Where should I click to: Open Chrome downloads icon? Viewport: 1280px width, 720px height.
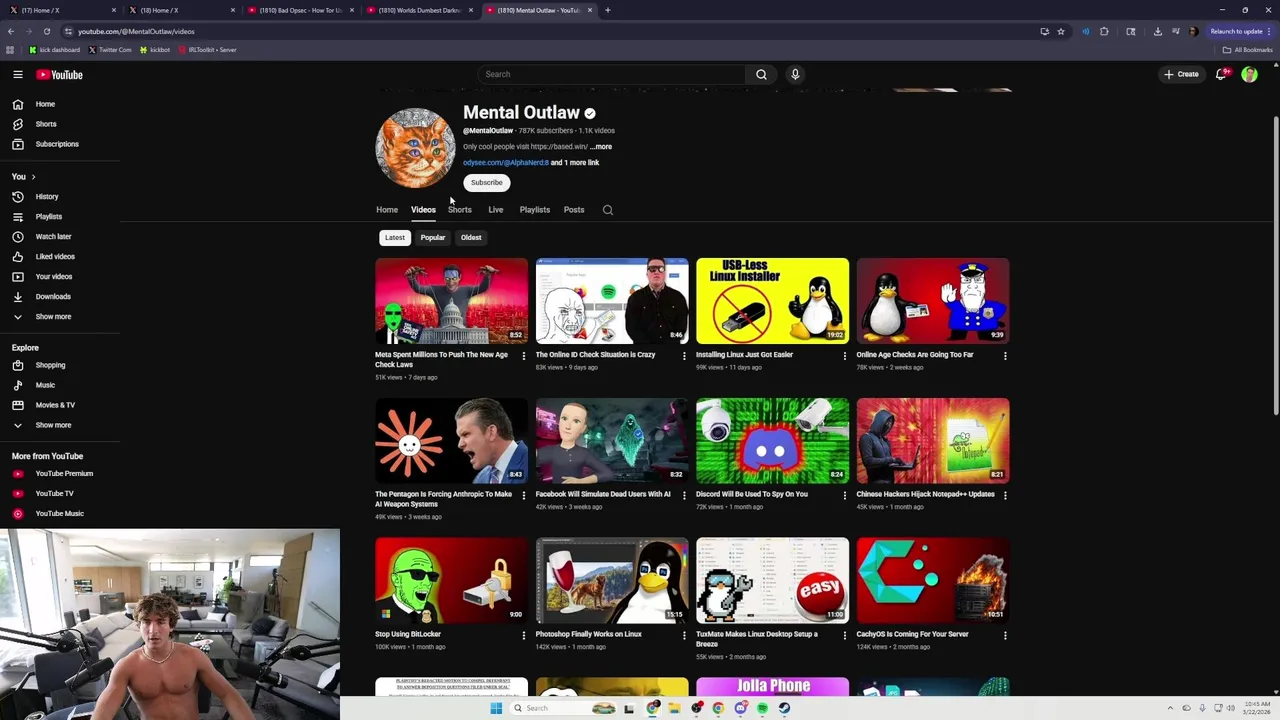(1157, 31)
